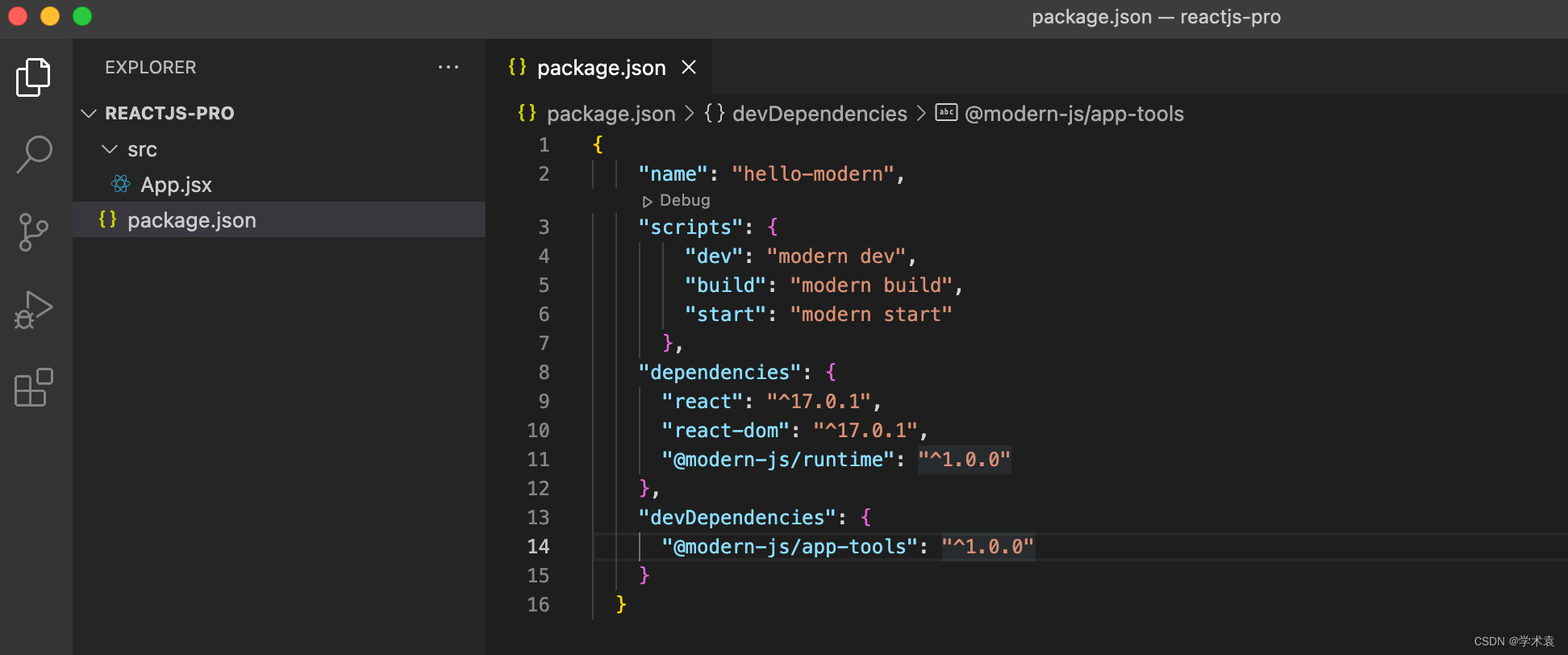Click the "^1.0.0" value on line 14
This screenshot has height=655, width=1568.
tap(988, 546)
